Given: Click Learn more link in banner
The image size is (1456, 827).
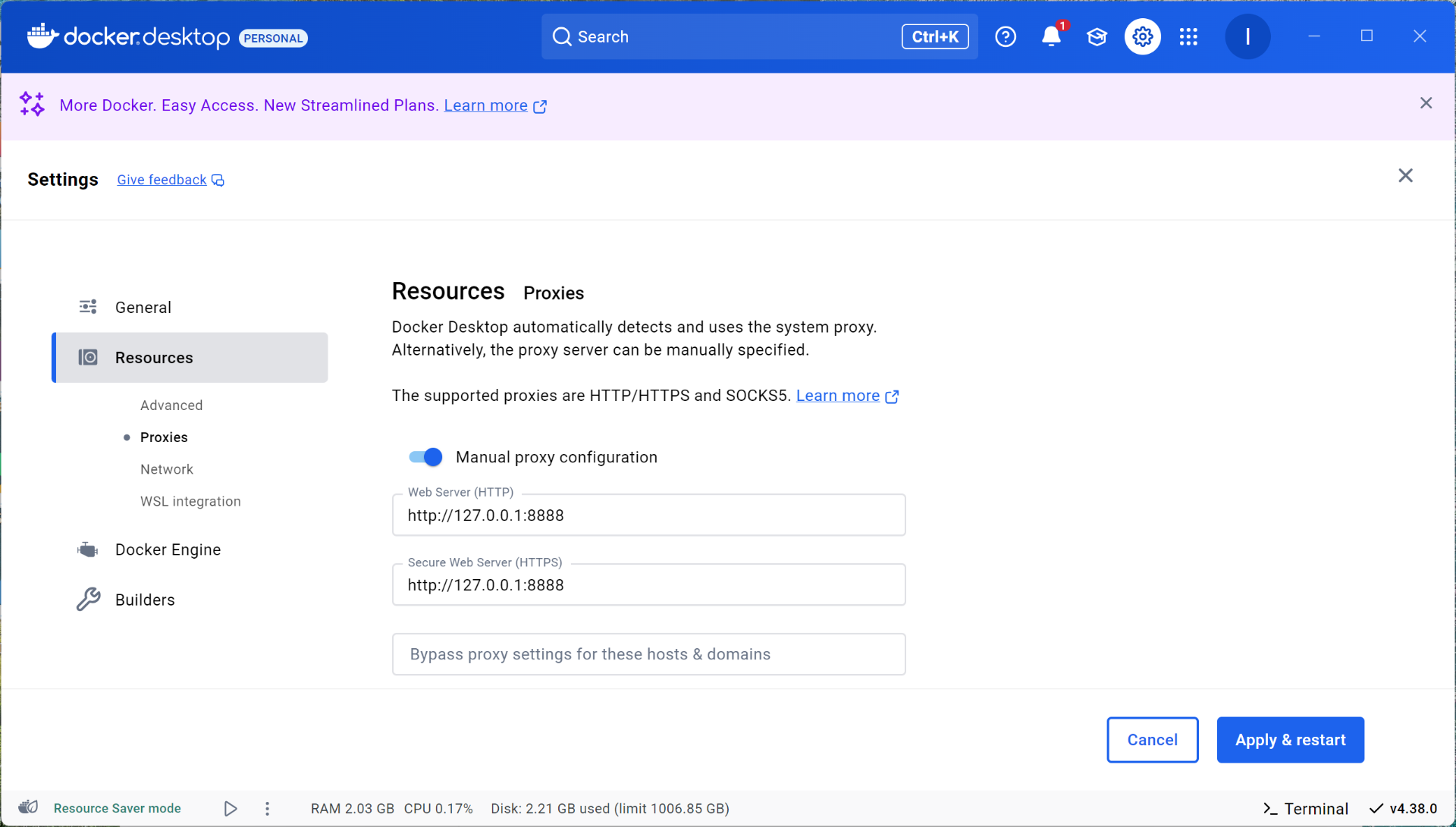Looking at the screenshot, I should coord(485,105).
